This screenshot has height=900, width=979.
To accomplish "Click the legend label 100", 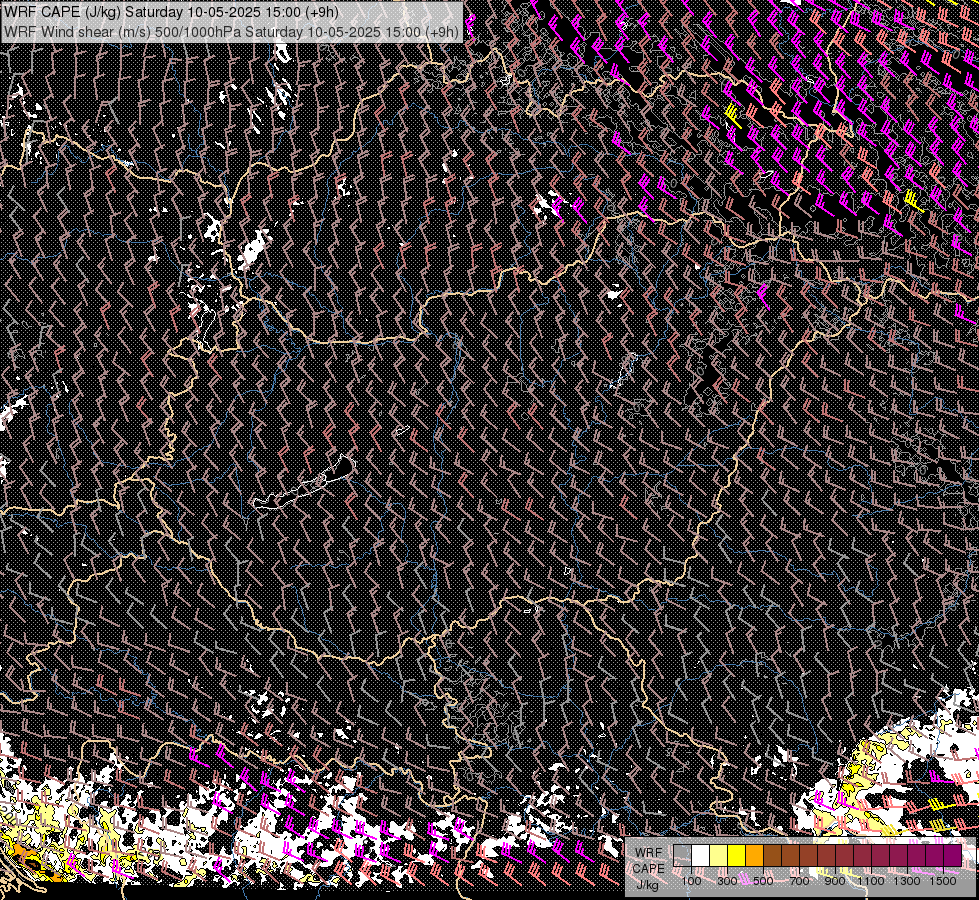I will [691, 881].
